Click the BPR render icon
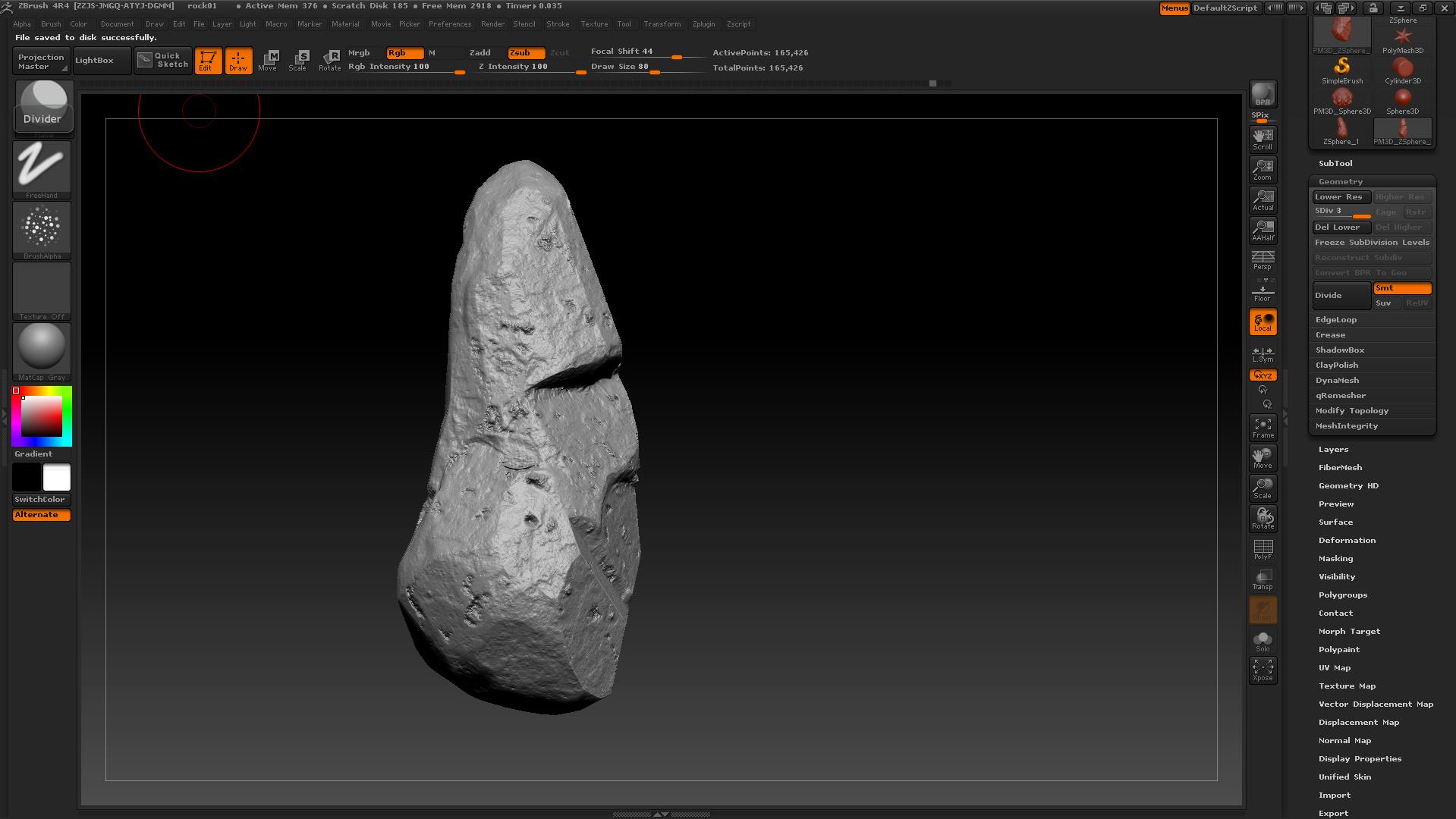1456x819 pixels. click(x=1263, y=94)
